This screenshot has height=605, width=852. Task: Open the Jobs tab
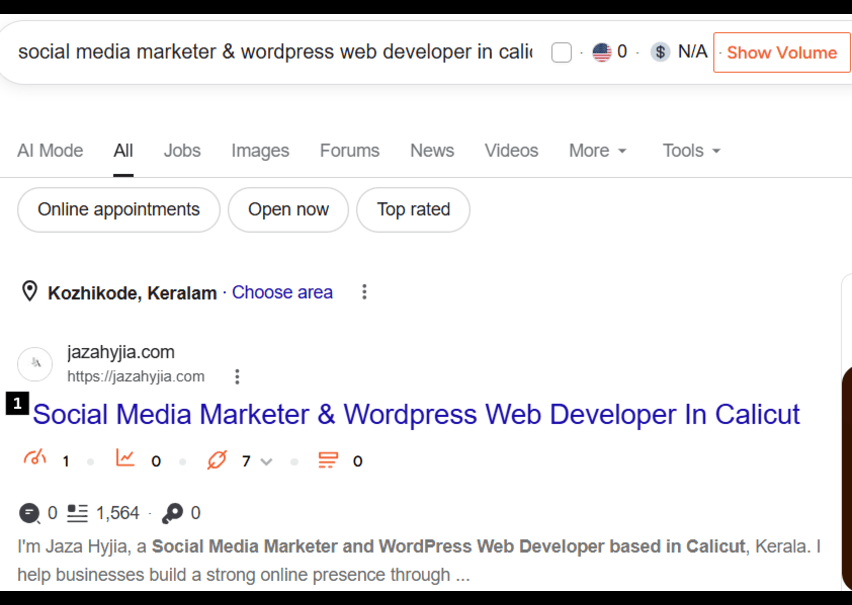pyautogui.click(x=182, y=151)
